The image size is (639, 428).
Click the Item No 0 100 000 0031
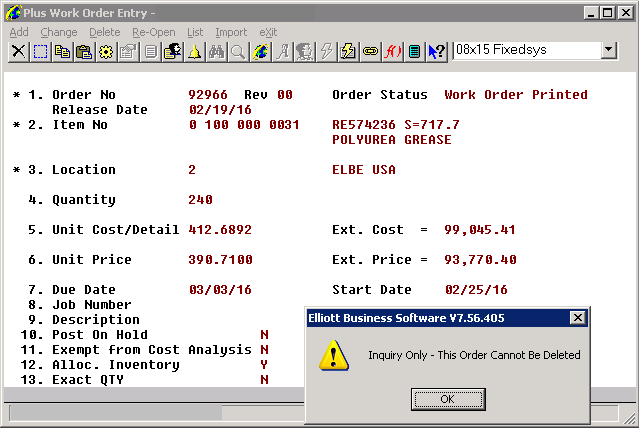tap(244, 125)
